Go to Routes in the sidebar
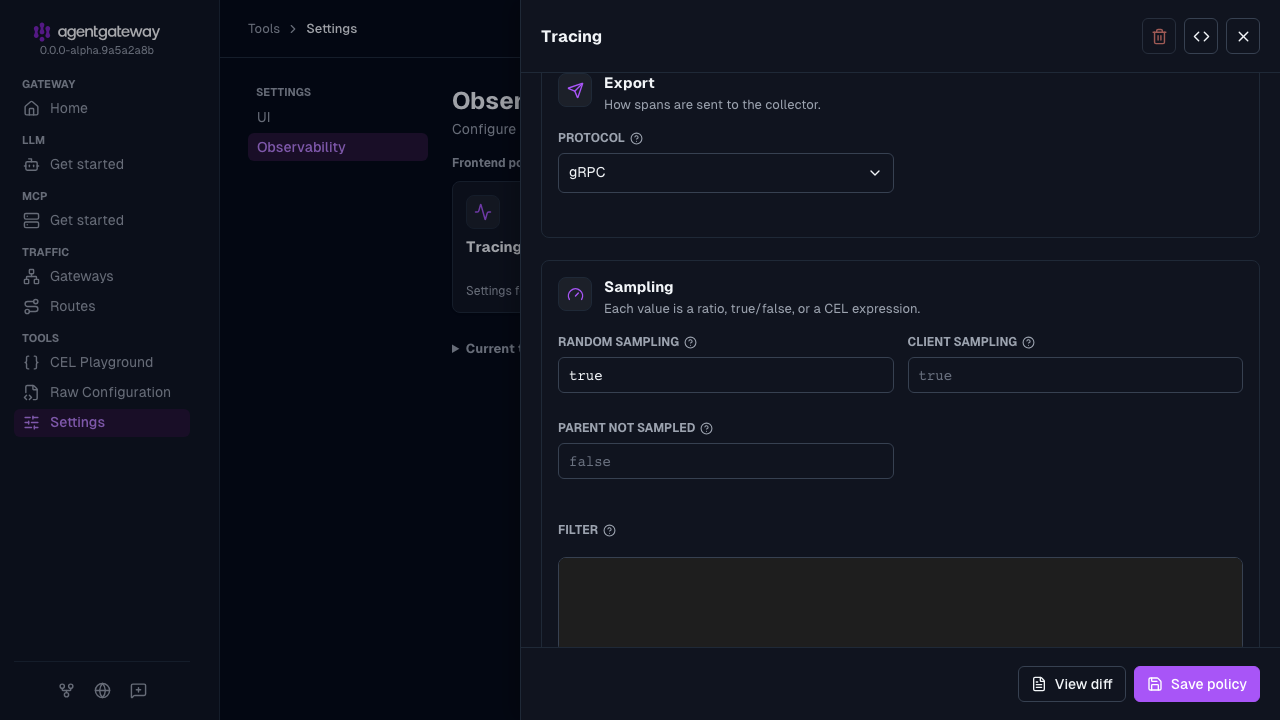This screenshot has height=720, width=1280. pos(102,306)
